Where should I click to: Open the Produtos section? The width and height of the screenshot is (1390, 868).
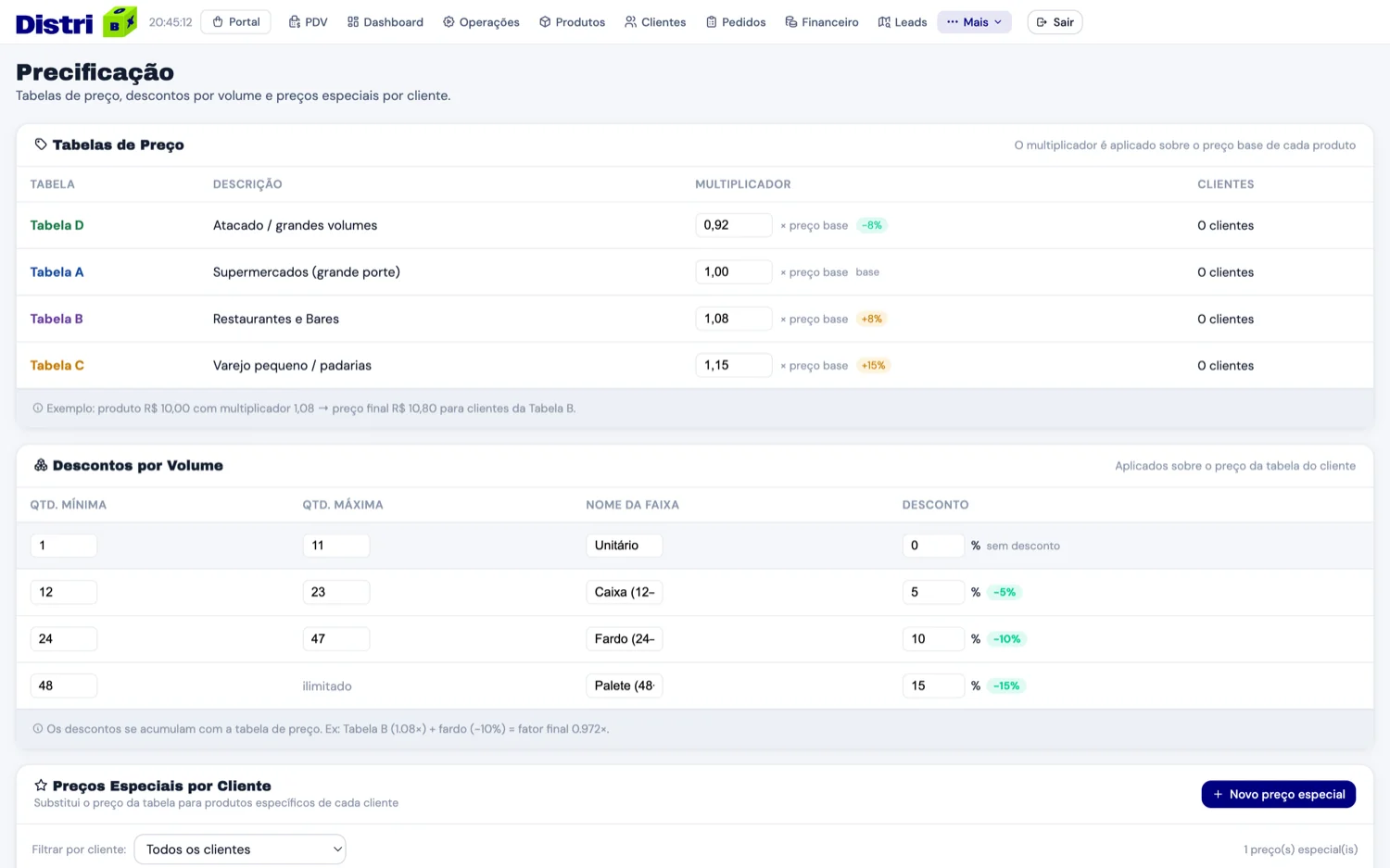coord(572,22)
